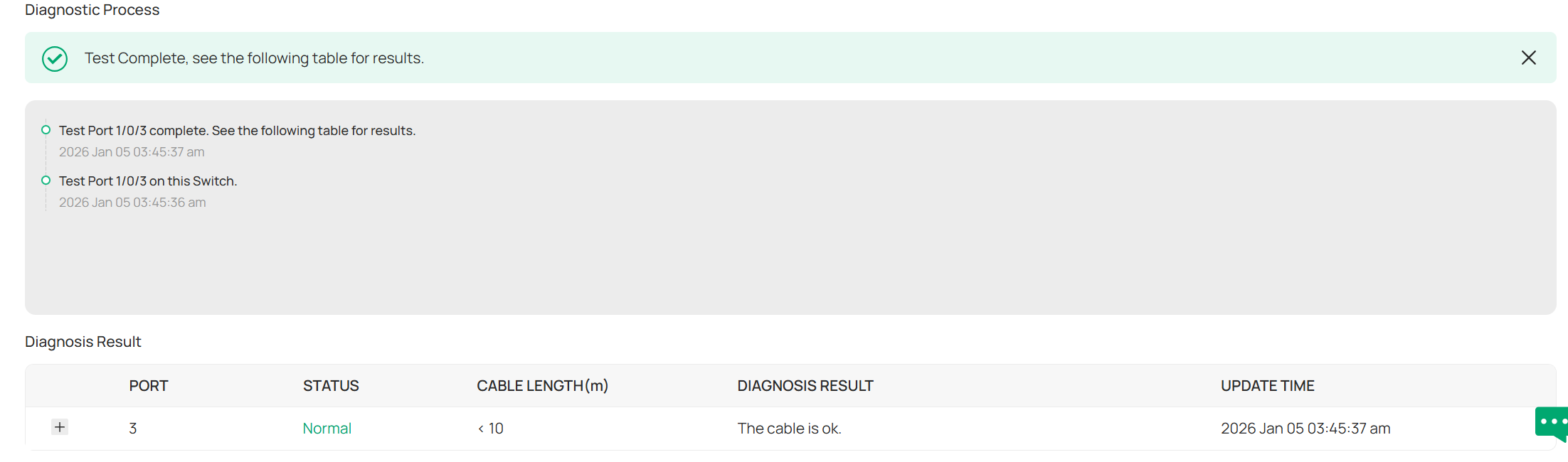
Task: Click the DIAGNOSIS RESULT column header
Action: (805, 385)
